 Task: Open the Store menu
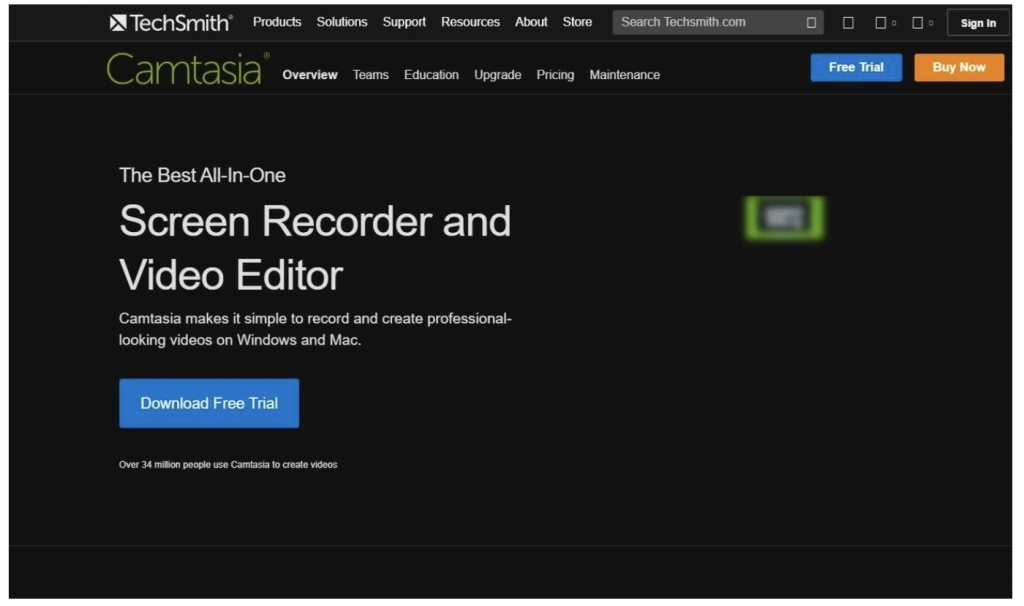point(578,21)
